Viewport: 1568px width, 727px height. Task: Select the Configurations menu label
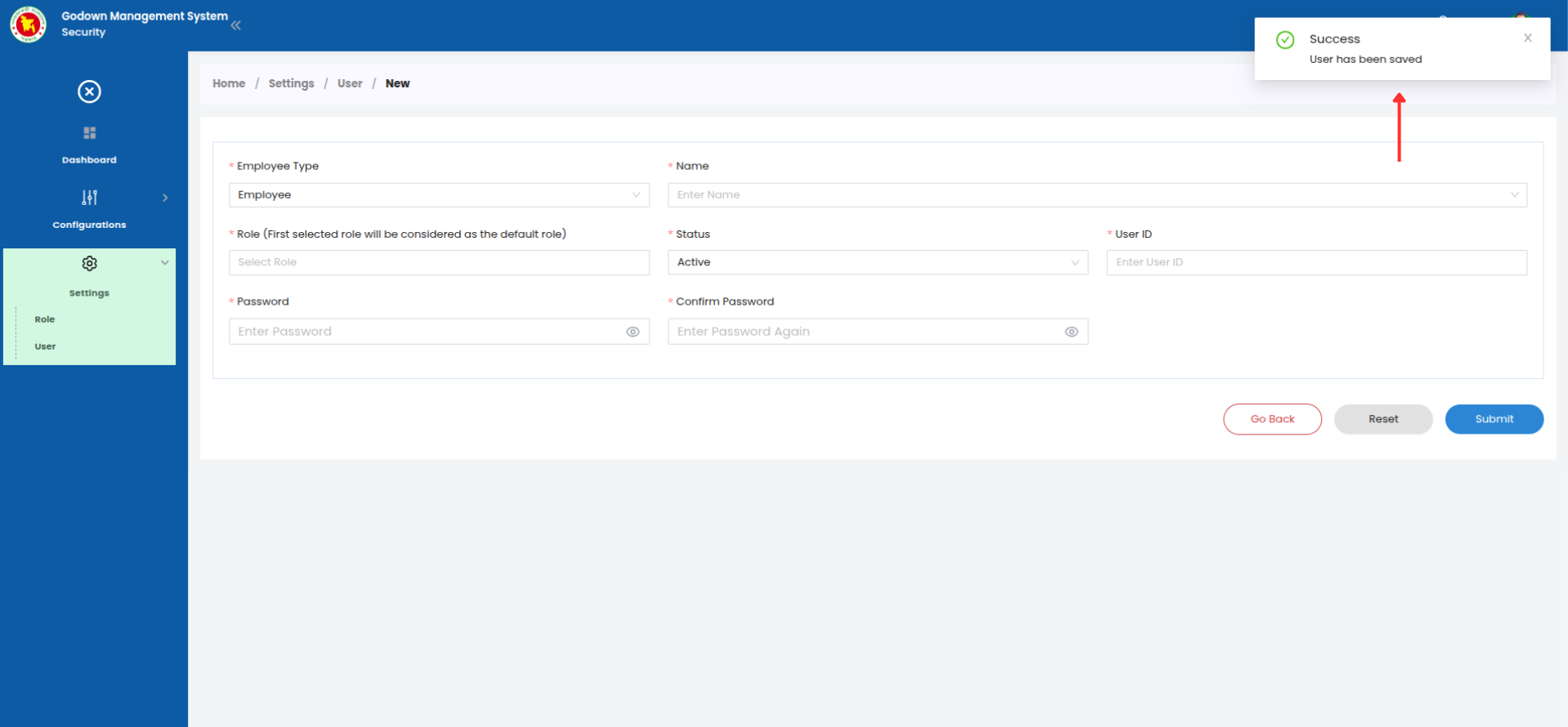point(89,225)
